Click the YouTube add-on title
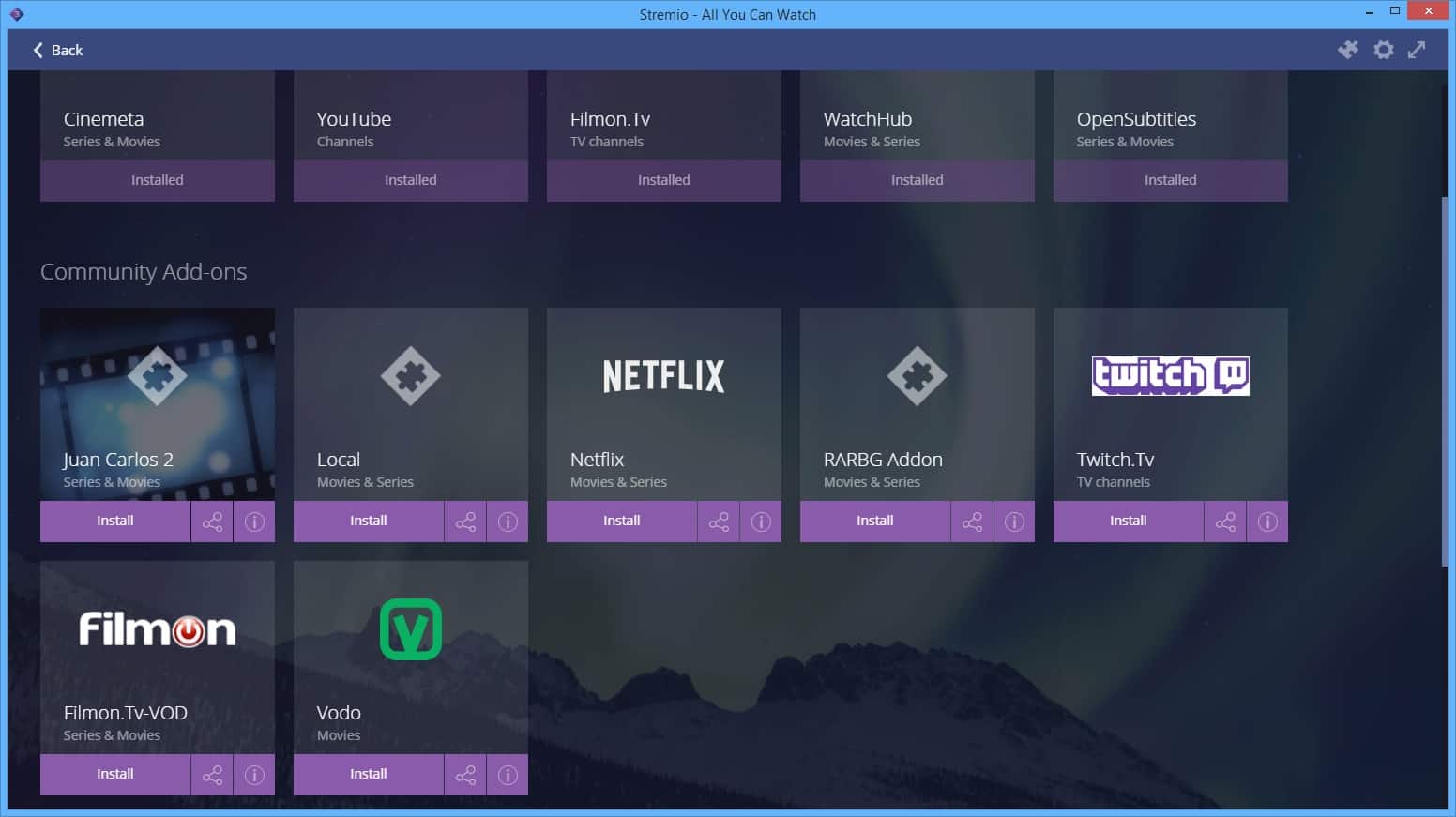 pyautogui.click(x=354, y=119)
